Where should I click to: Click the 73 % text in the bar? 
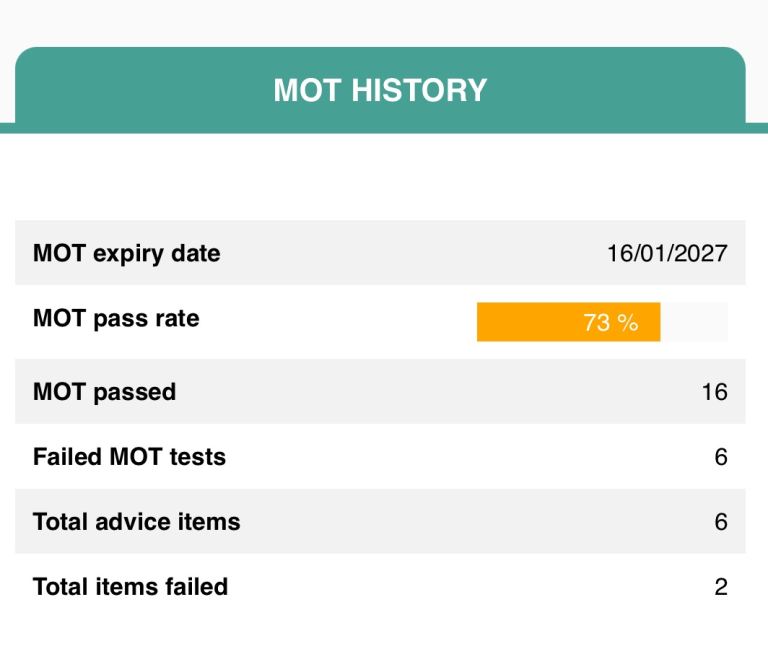610,322
